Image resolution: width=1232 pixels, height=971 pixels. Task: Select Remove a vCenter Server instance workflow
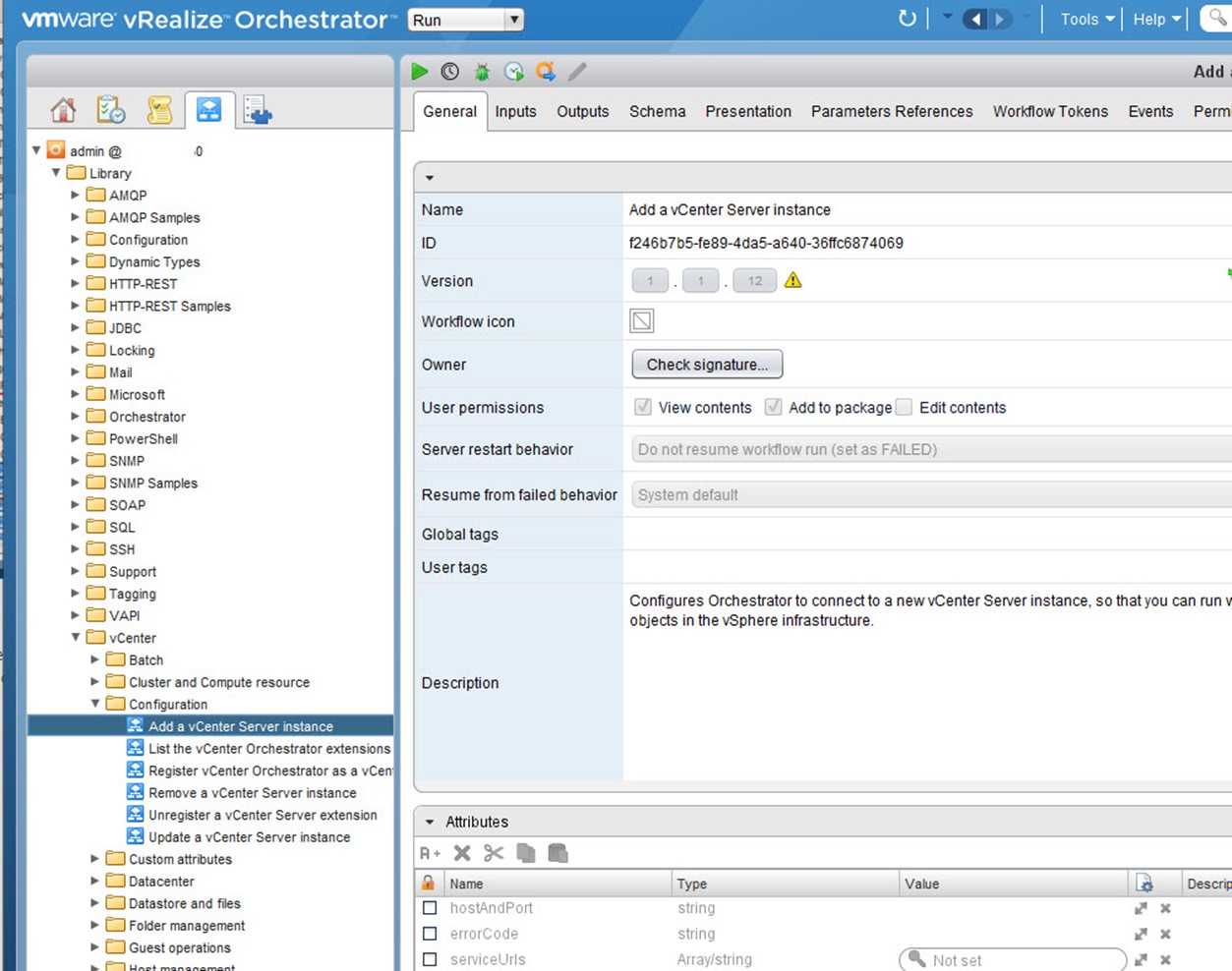252,792
